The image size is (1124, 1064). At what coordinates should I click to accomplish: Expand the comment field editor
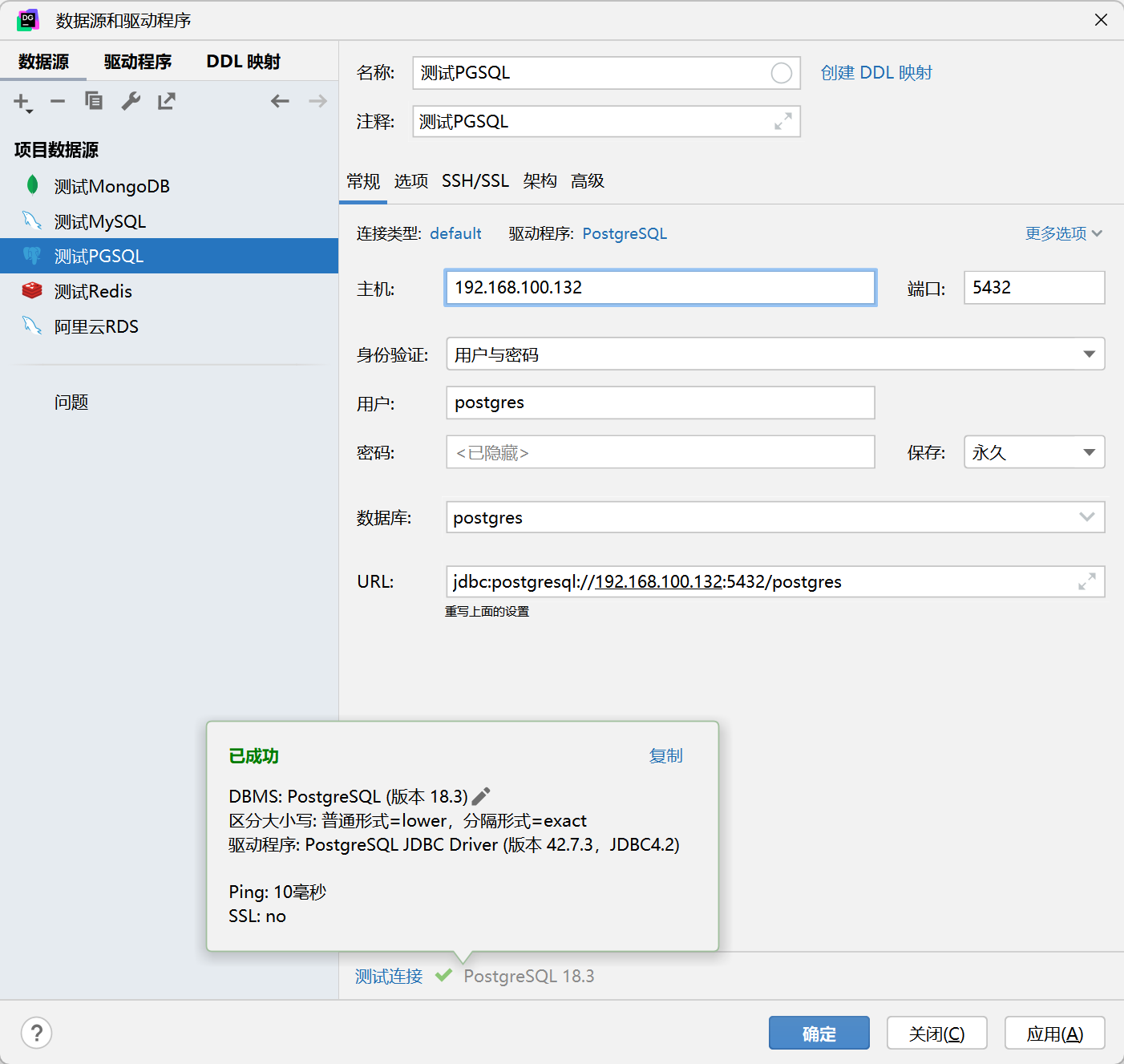pyautogui.click(x=783, y=121)
